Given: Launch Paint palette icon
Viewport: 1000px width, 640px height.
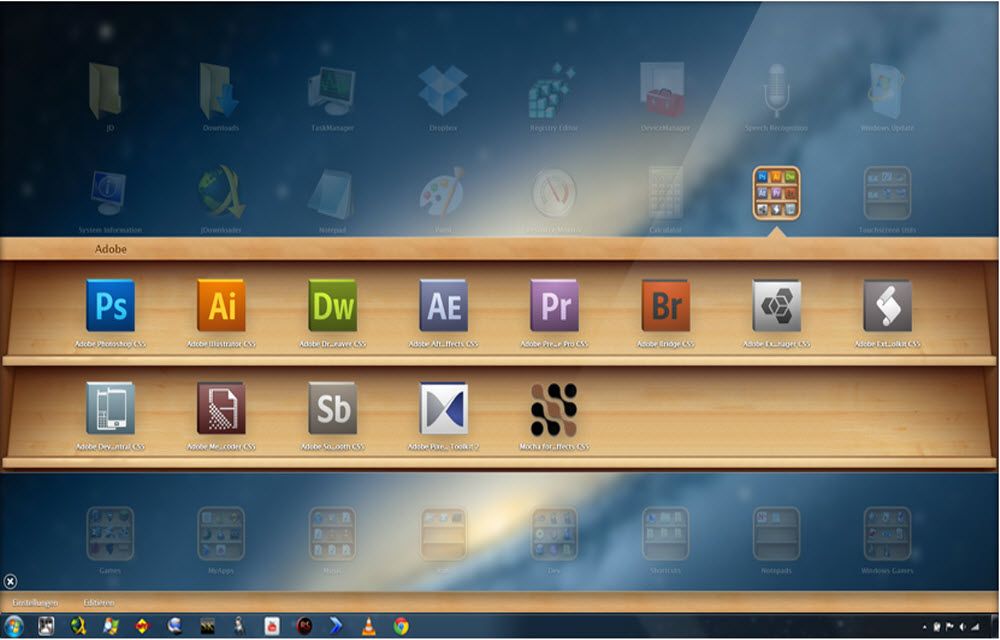Looking at the screenshot, I should click(x=442, y=191).
